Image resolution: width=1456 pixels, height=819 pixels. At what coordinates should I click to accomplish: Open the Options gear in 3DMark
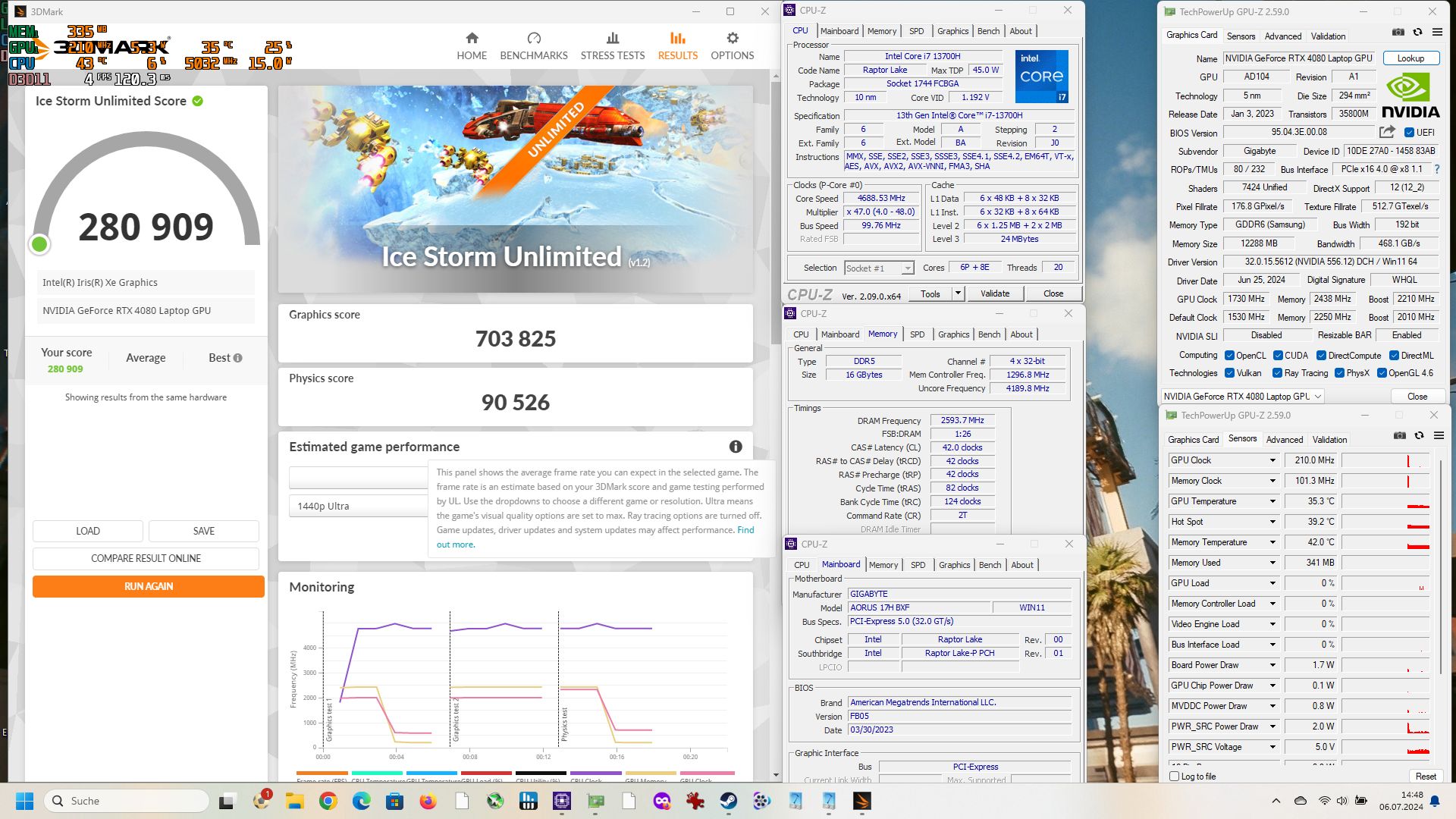pyautogui.click(x=733, y=46)
